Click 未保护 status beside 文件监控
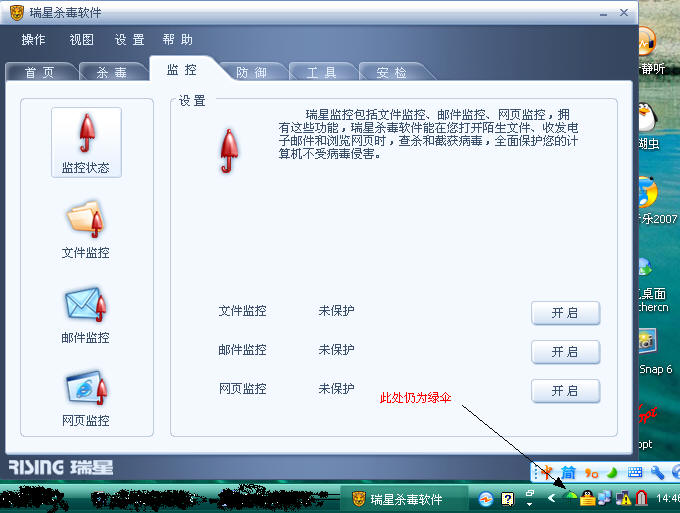The image size is (680, 513). tap(337, 310)
